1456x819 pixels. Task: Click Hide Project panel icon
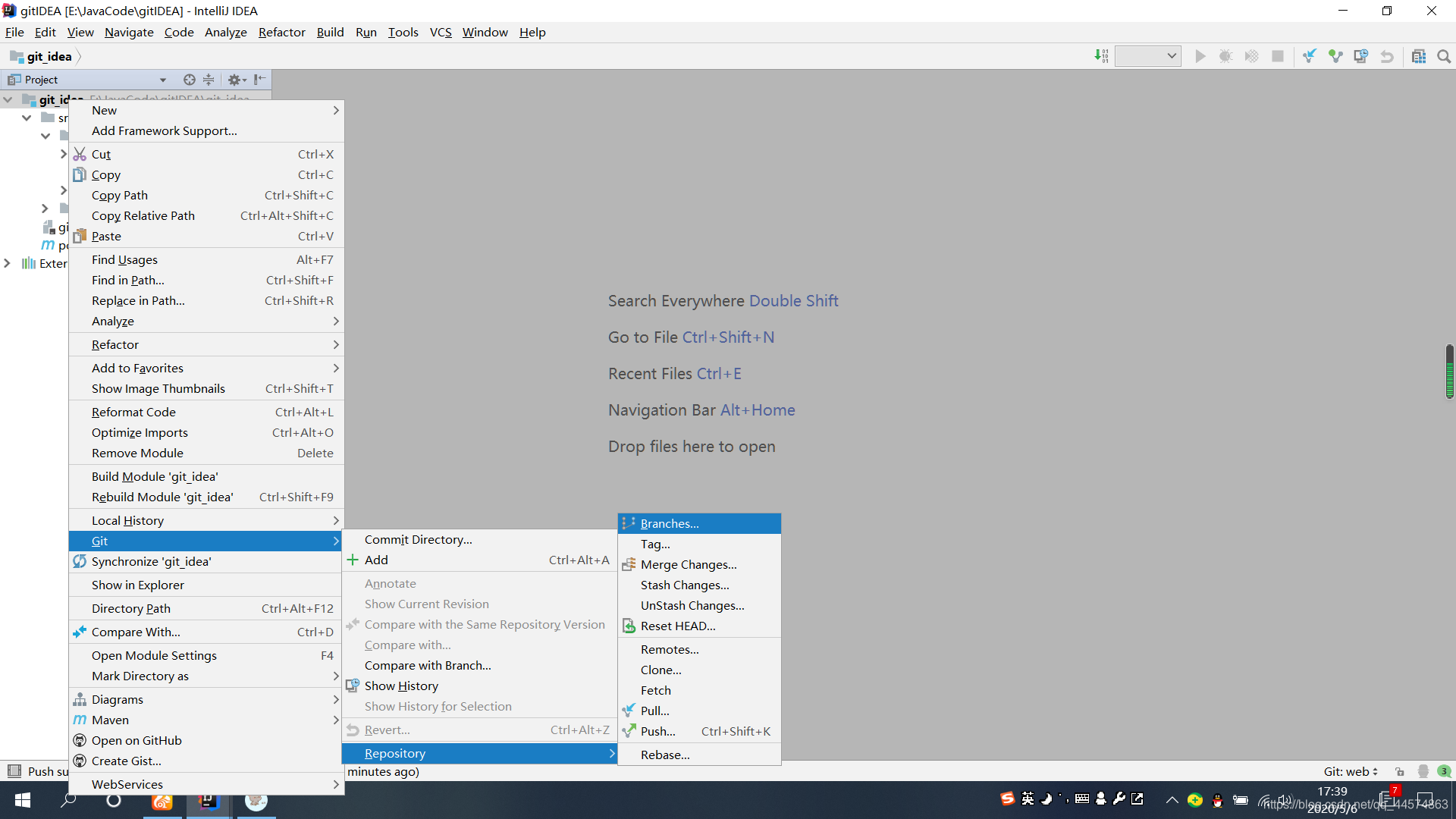259,80
